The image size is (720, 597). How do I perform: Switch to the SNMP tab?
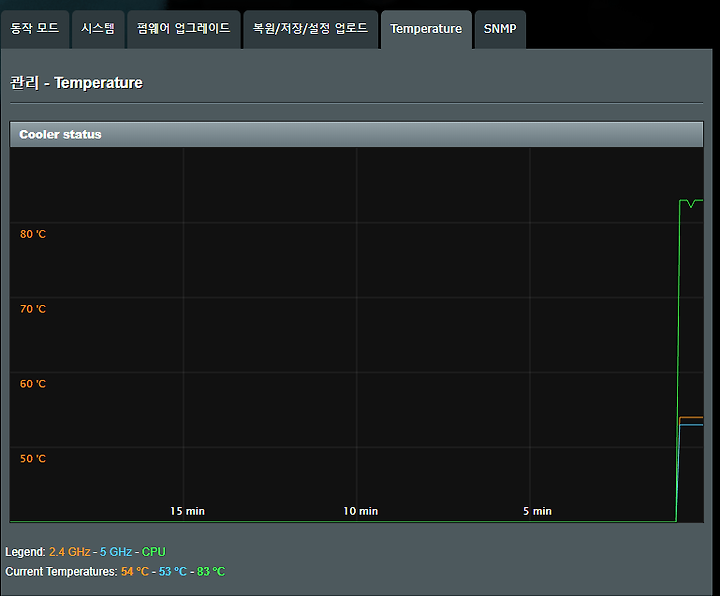pos(500,29)
